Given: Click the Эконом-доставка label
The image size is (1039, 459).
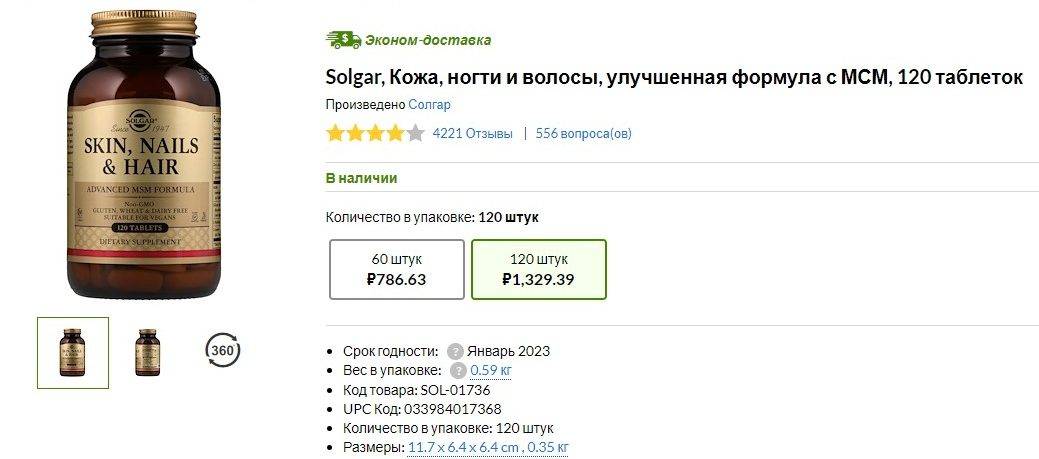Looking at the screenshot, I should (x=428, y=40).
